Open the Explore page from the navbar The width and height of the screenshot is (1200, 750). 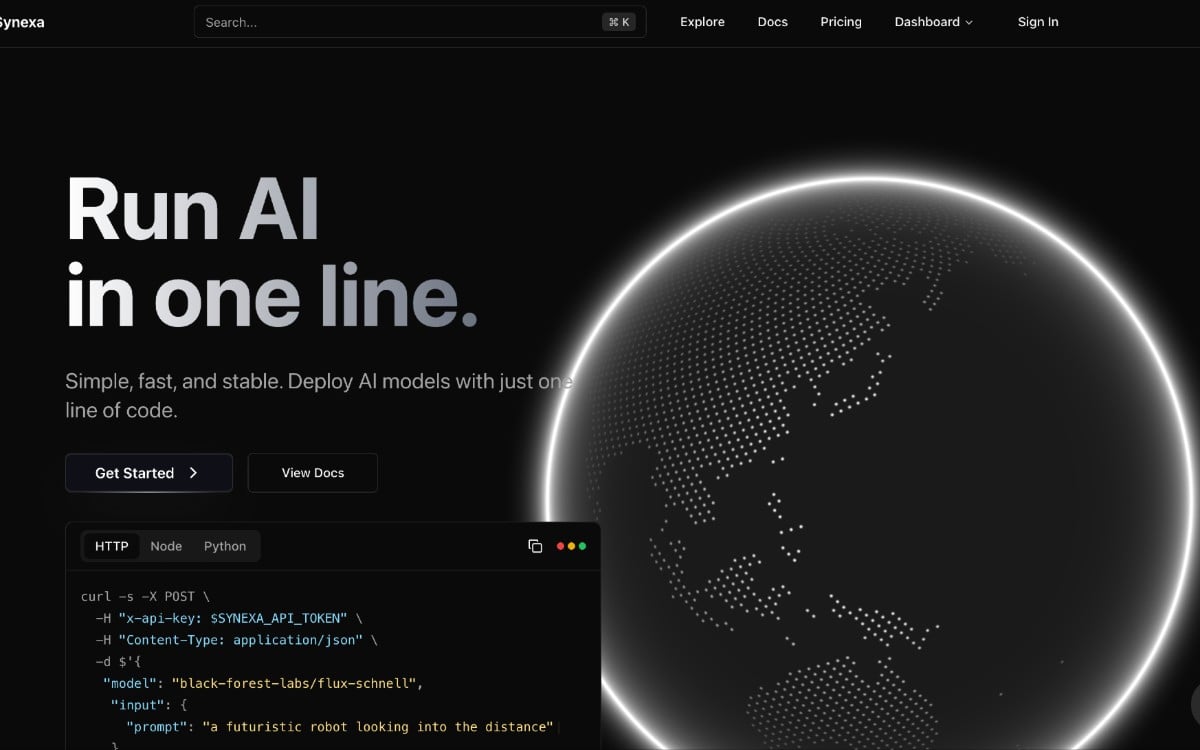pos(702,22)
